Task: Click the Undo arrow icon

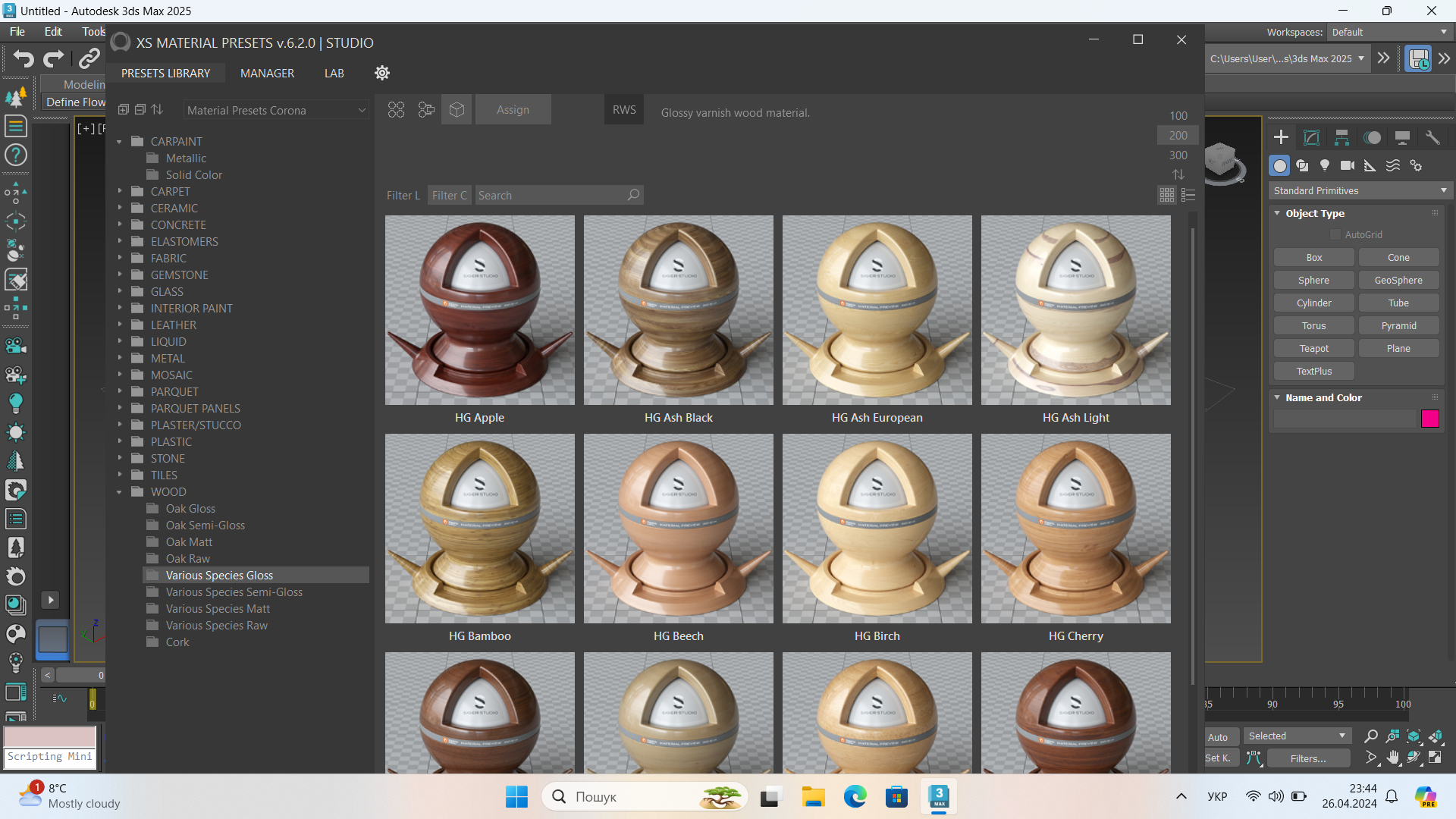Action: tap(24, 58)
